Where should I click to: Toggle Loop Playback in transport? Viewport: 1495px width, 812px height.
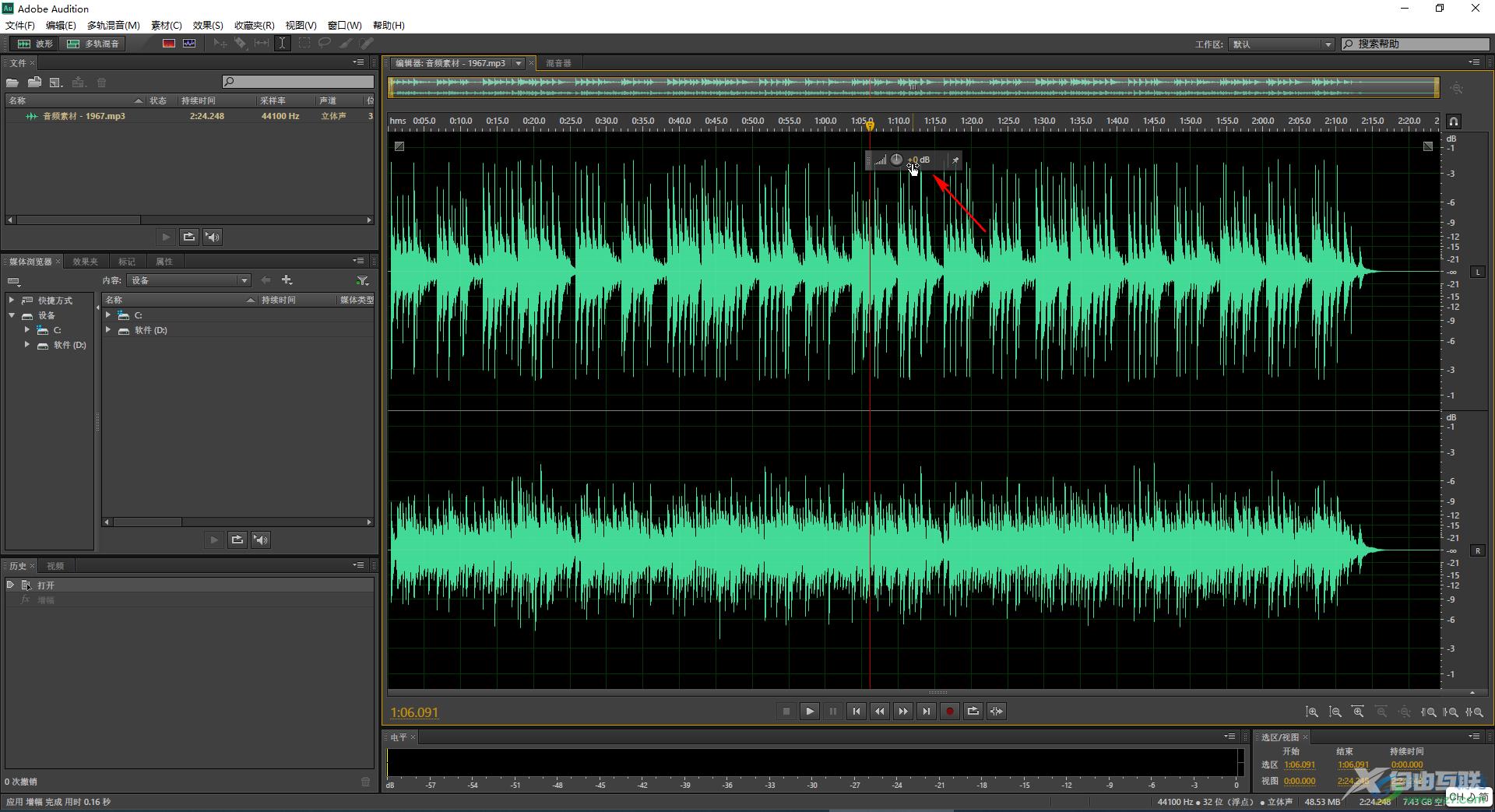(973, 711)
